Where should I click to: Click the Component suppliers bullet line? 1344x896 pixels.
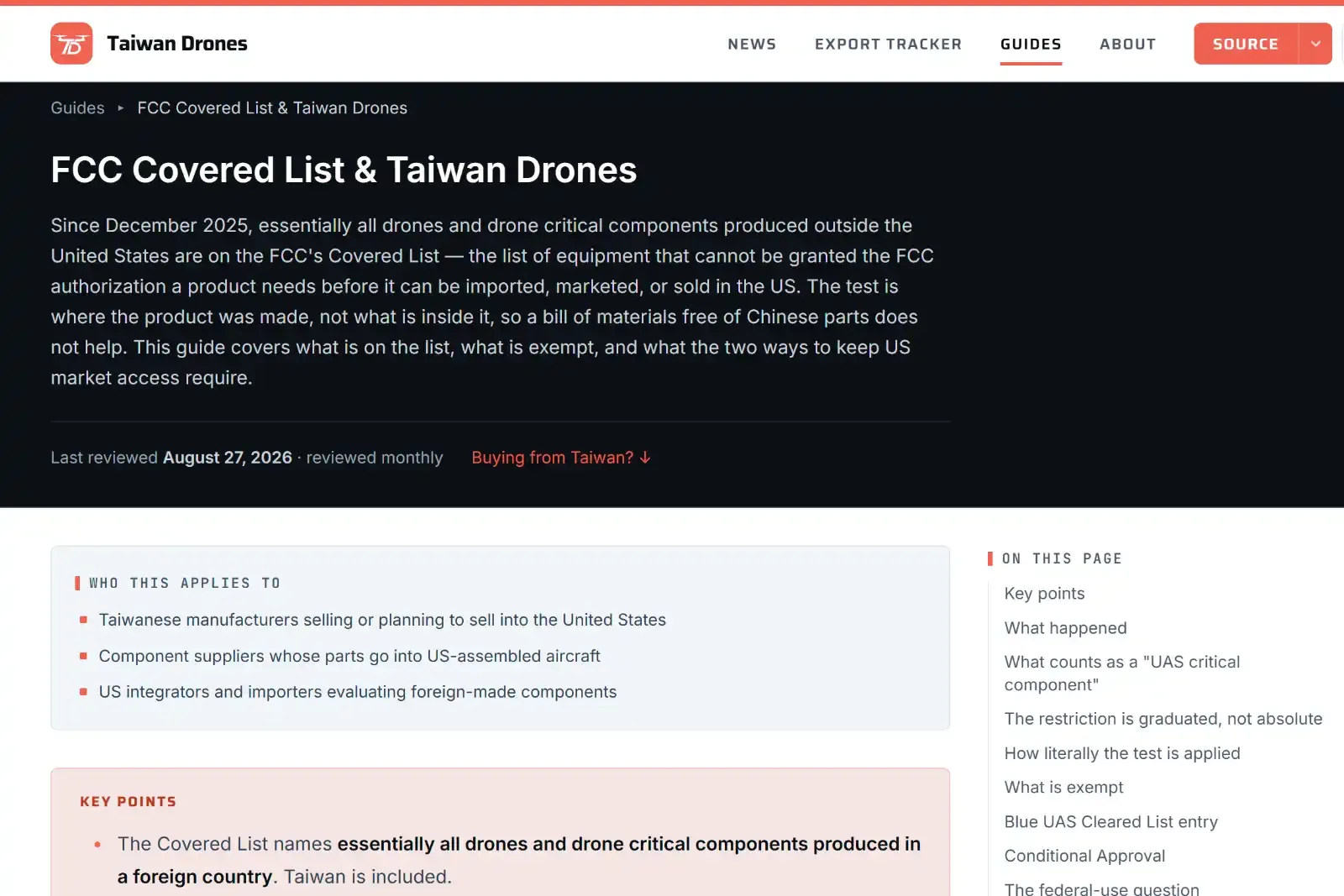[x=349, y=656]
